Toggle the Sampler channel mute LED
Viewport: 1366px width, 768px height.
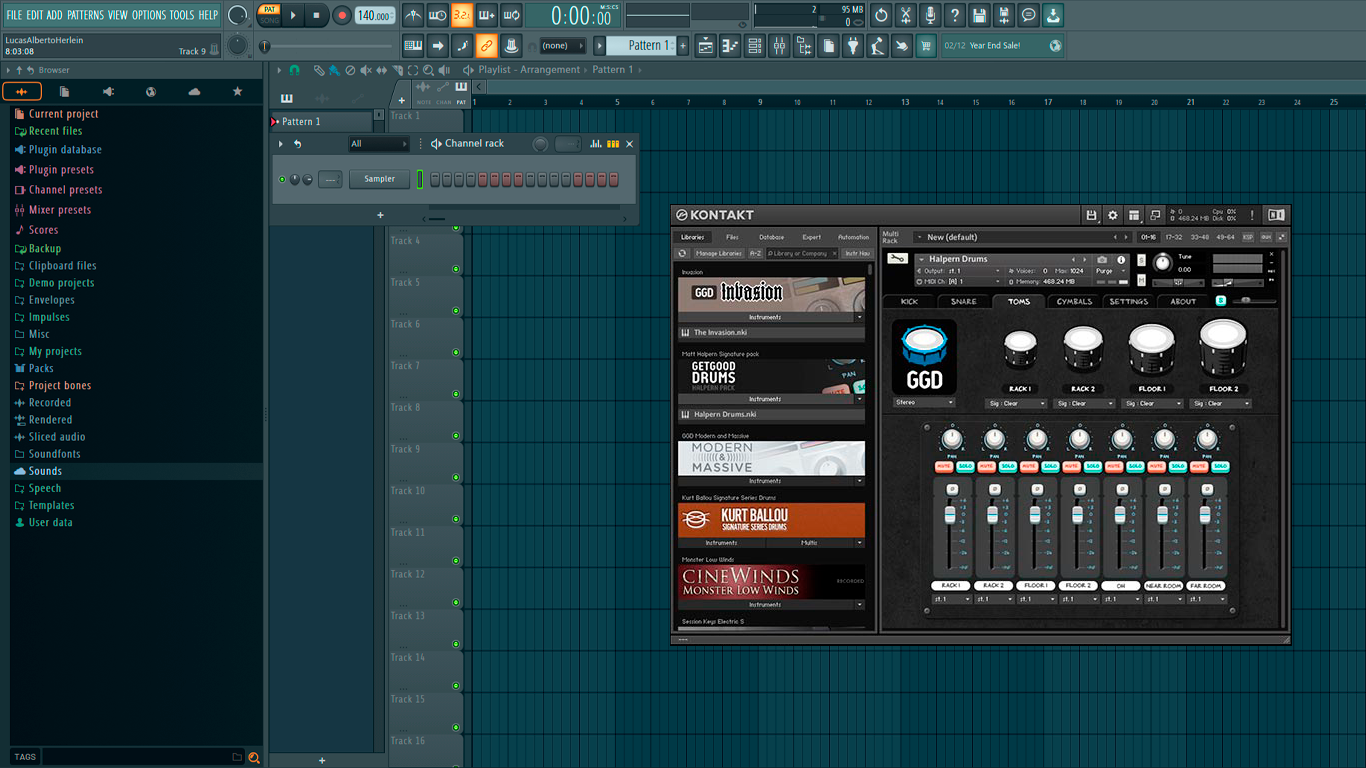[282, 179]
